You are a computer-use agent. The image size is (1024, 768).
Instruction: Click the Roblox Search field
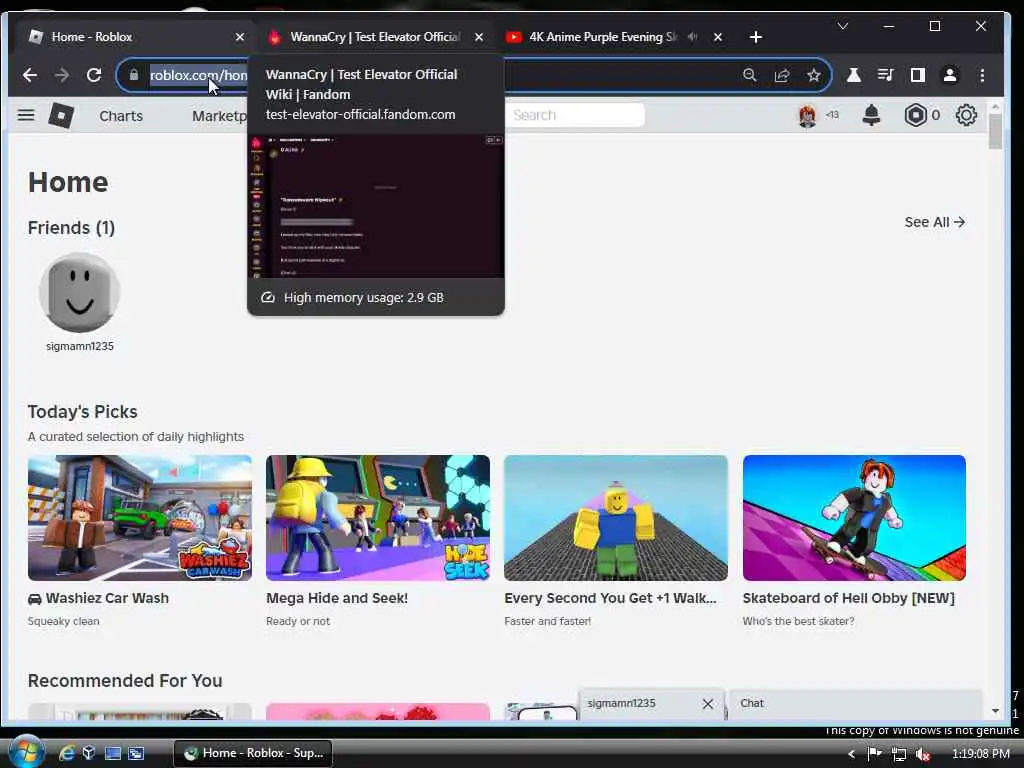pyautogui.click(x=575, y=115)
